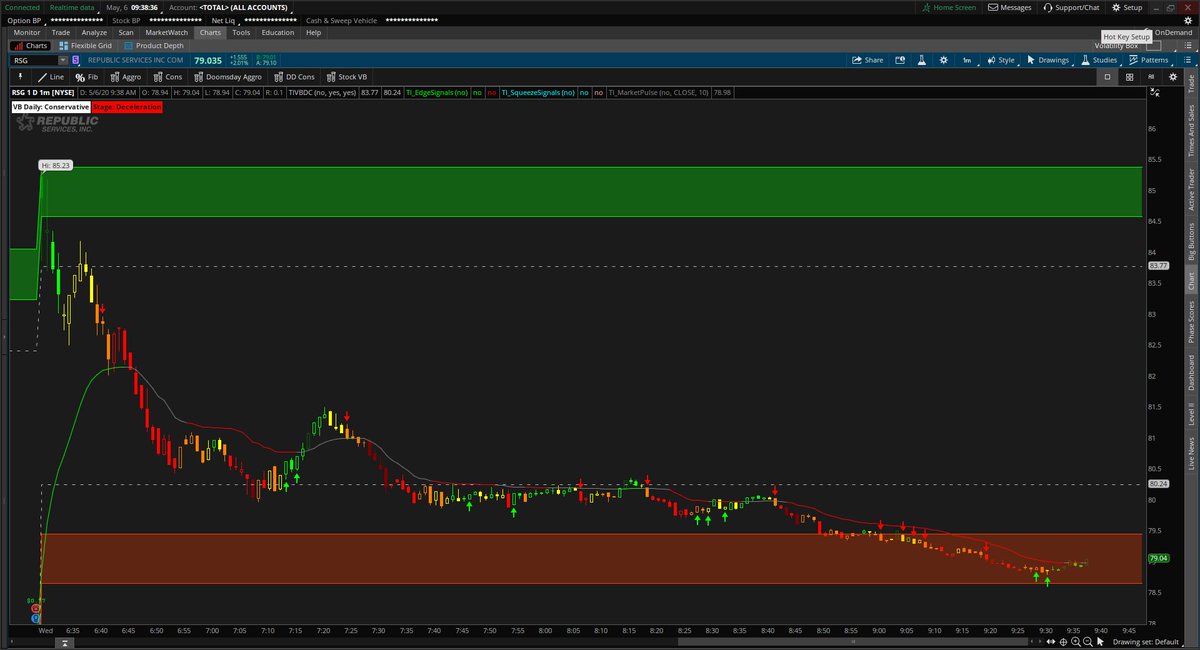
Task: Select the Fib percentage tool
Action: pos(87,77)
